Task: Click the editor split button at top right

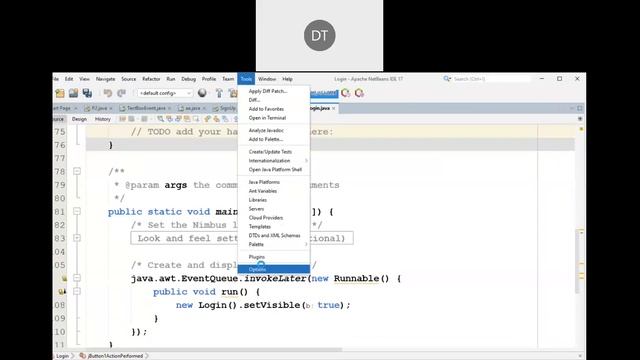Action: click(x=580, y=119)
